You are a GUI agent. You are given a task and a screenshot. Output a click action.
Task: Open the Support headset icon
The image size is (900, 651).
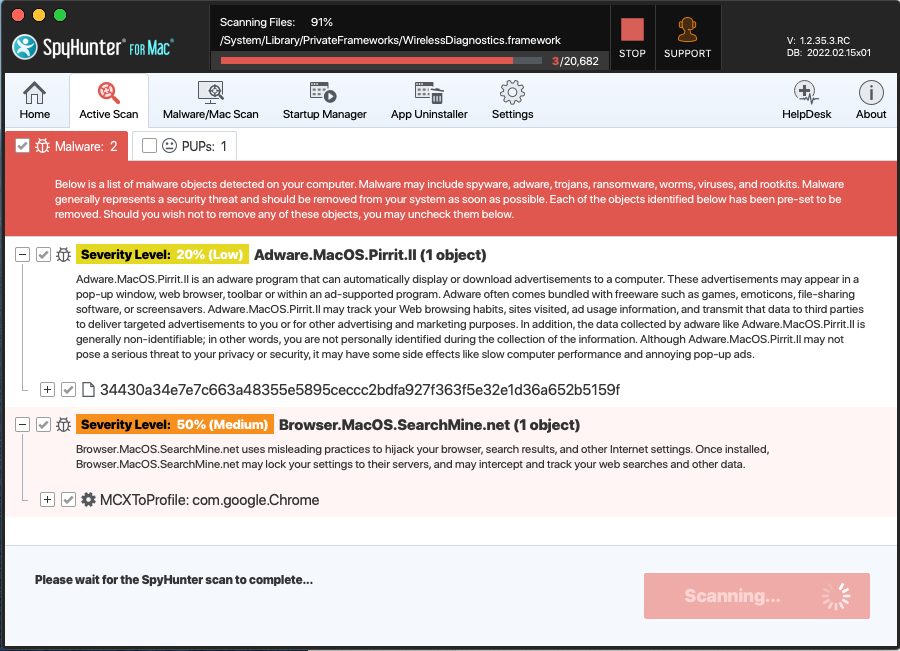pos(687,30)
